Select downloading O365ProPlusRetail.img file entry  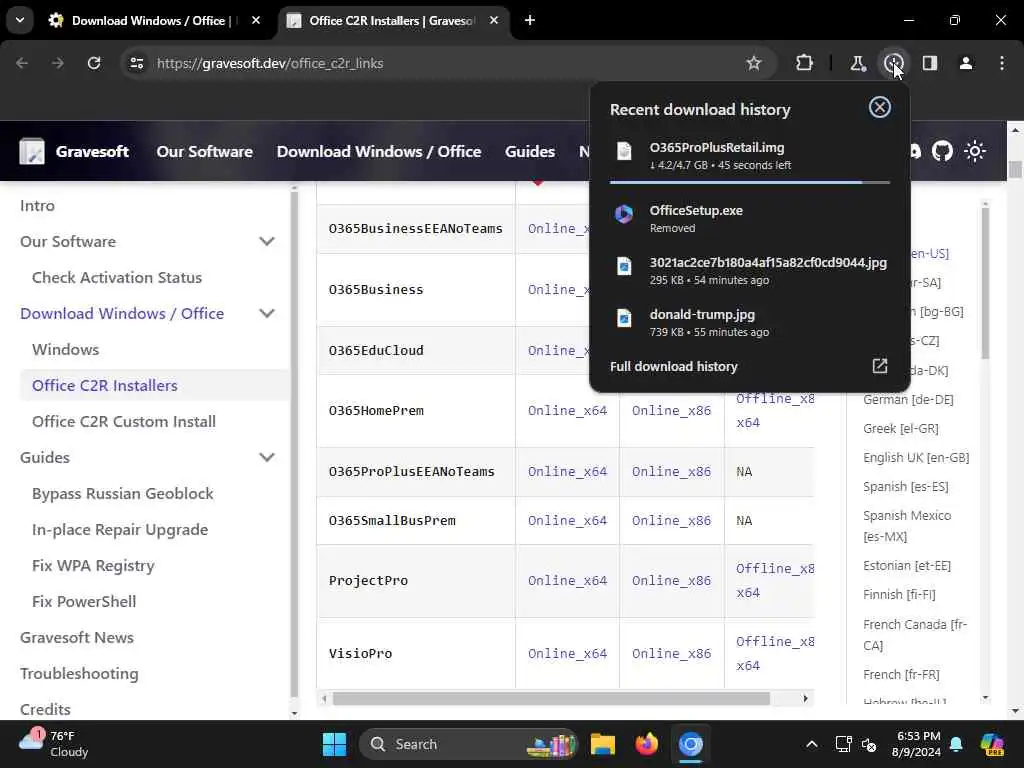click(750, 155)
